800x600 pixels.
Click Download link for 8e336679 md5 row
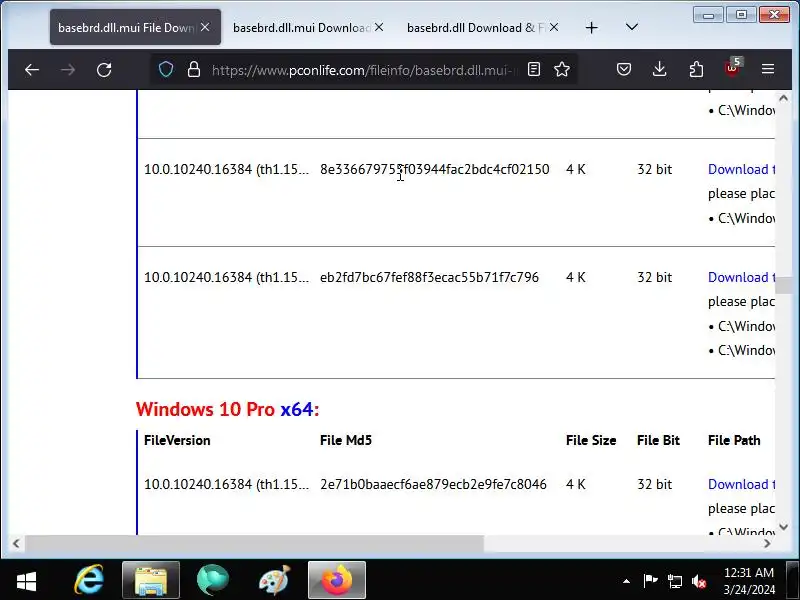coord(741,169)
